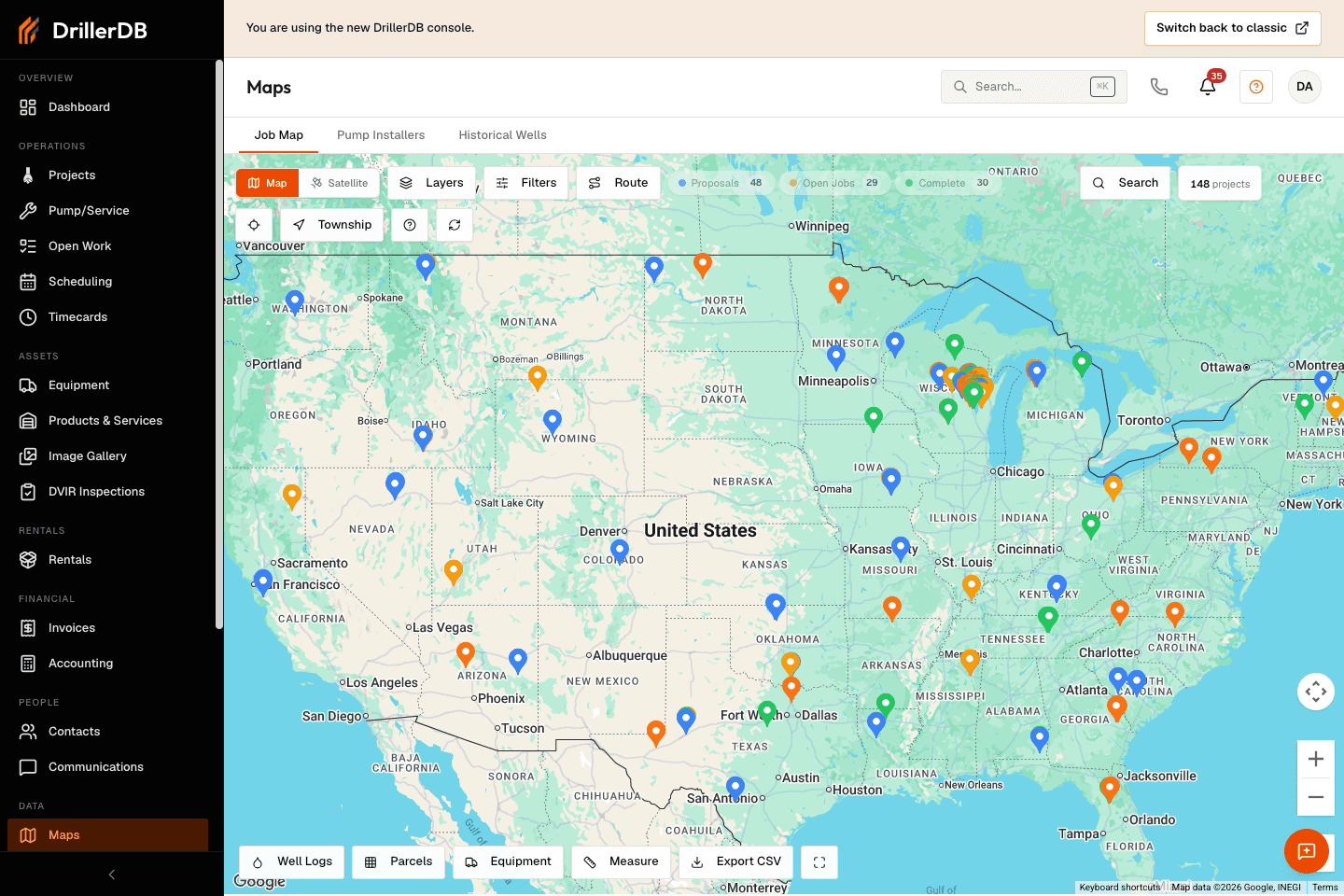Switch to the Job Map tab
1344x896 pixels.
[279, 135]
